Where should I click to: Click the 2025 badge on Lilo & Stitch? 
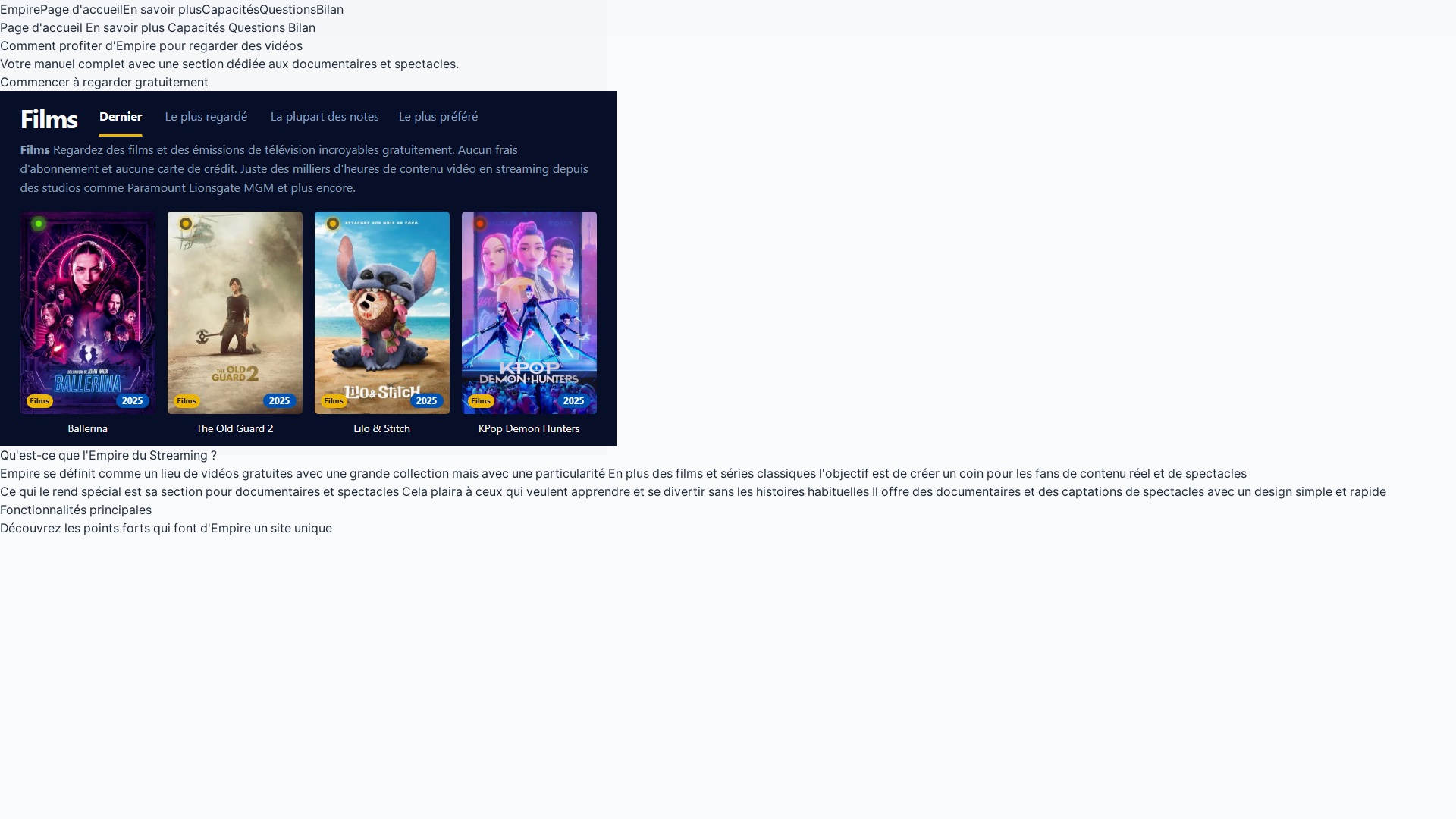[x=427, y=401]
